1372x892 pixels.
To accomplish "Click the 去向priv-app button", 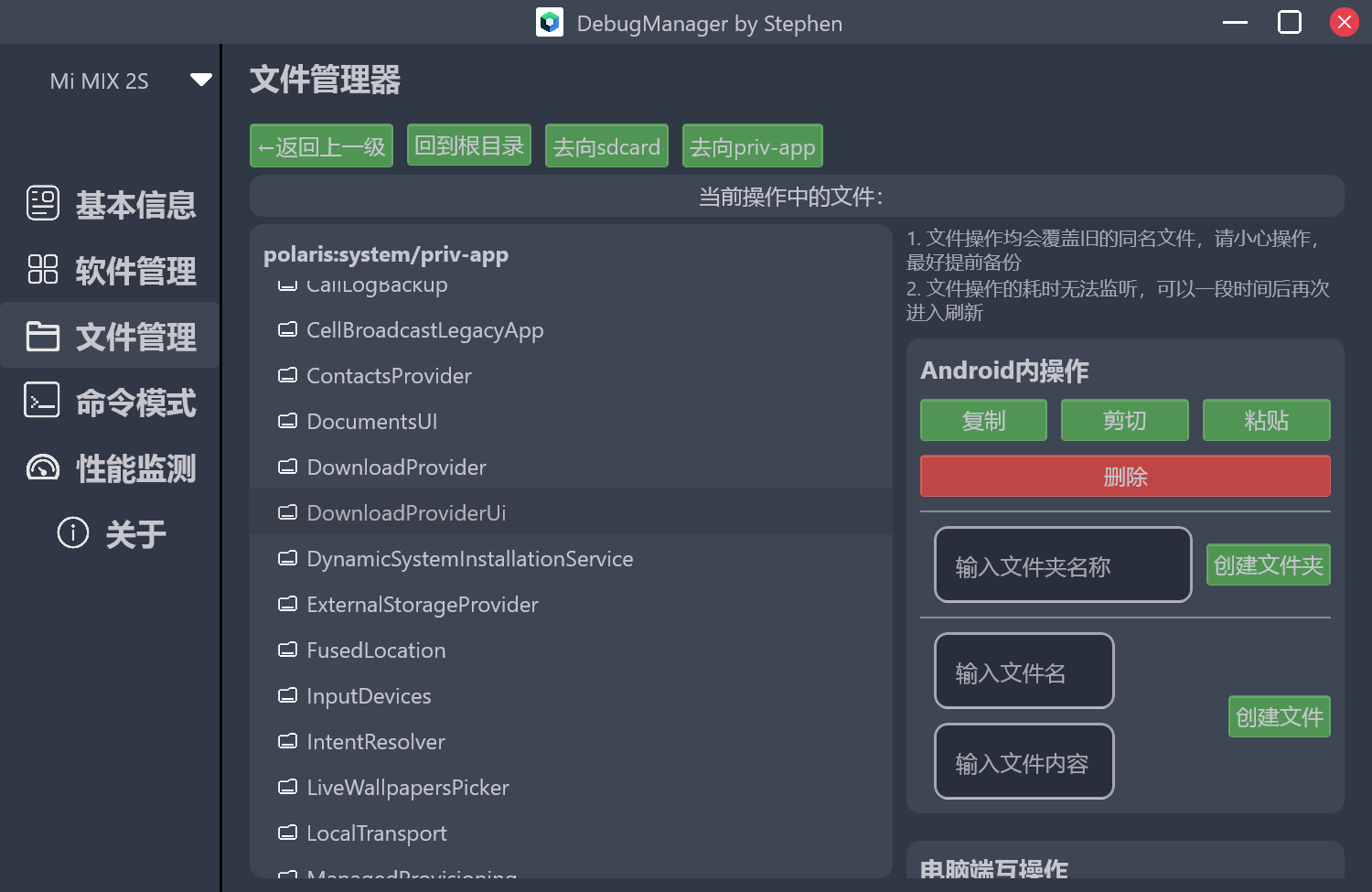I will pyautogui.click(x=752, y=145).
